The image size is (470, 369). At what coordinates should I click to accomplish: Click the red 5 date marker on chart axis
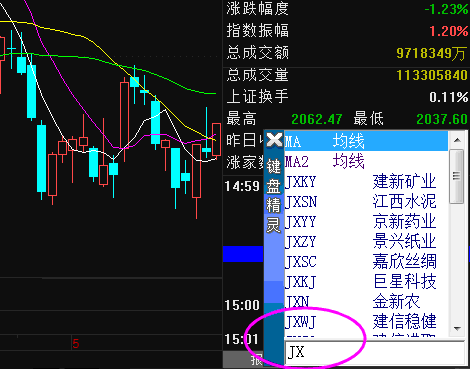tap(76, 344)
